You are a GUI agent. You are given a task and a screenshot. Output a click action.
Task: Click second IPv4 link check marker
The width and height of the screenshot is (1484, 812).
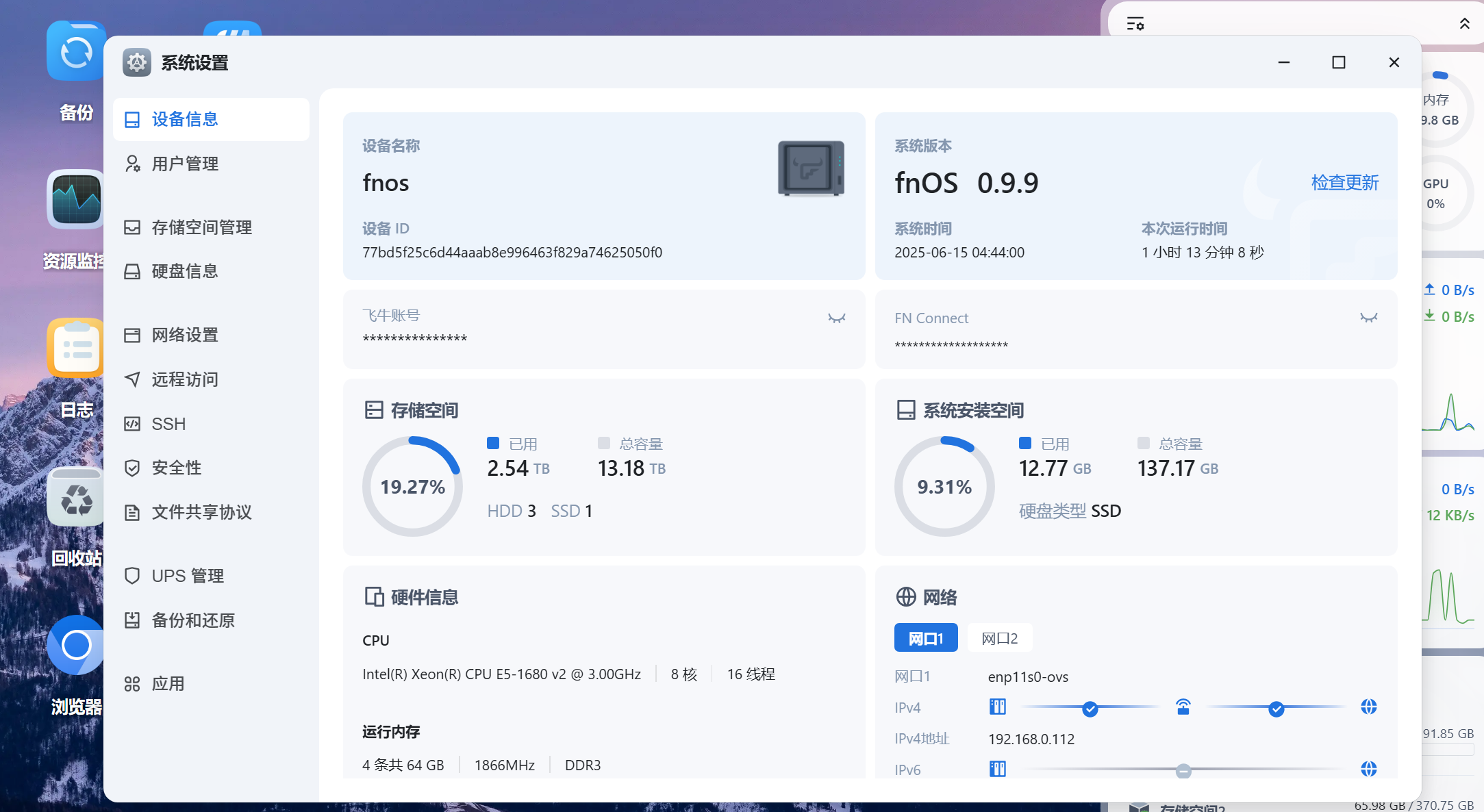[x=1277, y=709]
